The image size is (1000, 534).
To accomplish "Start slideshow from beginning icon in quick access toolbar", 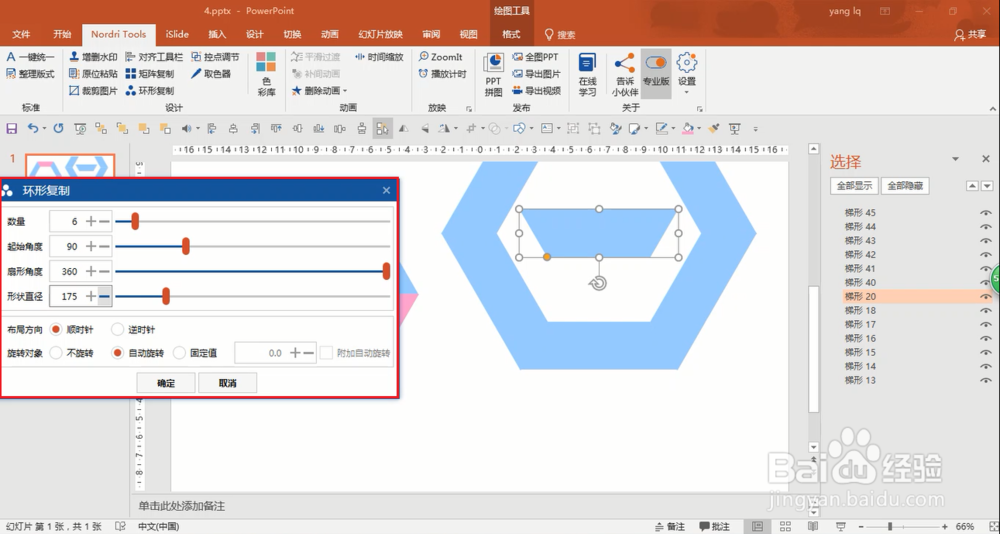I will coord(80,129).
